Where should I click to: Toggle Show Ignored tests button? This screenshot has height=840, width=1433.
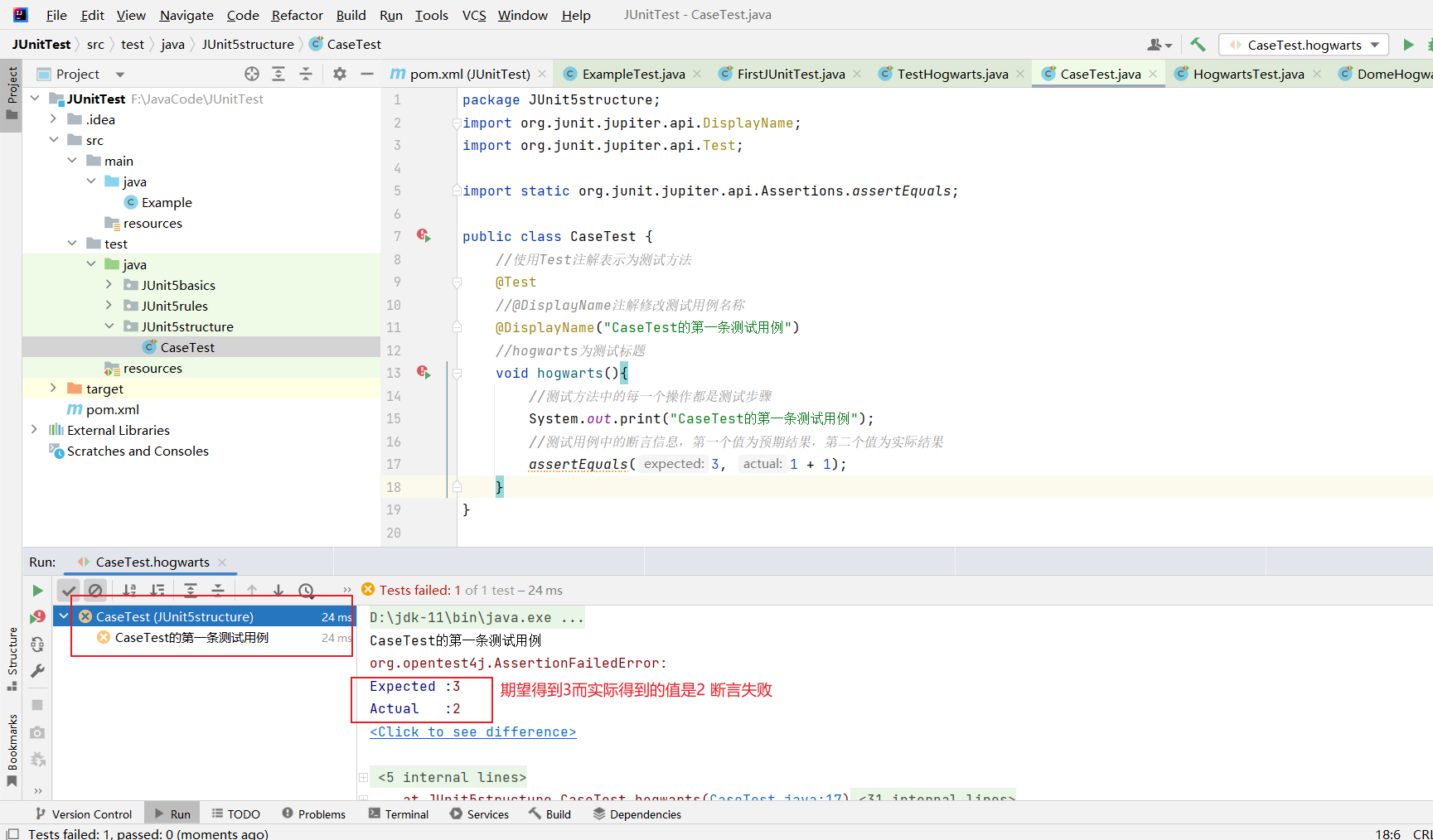pos(95,591)
